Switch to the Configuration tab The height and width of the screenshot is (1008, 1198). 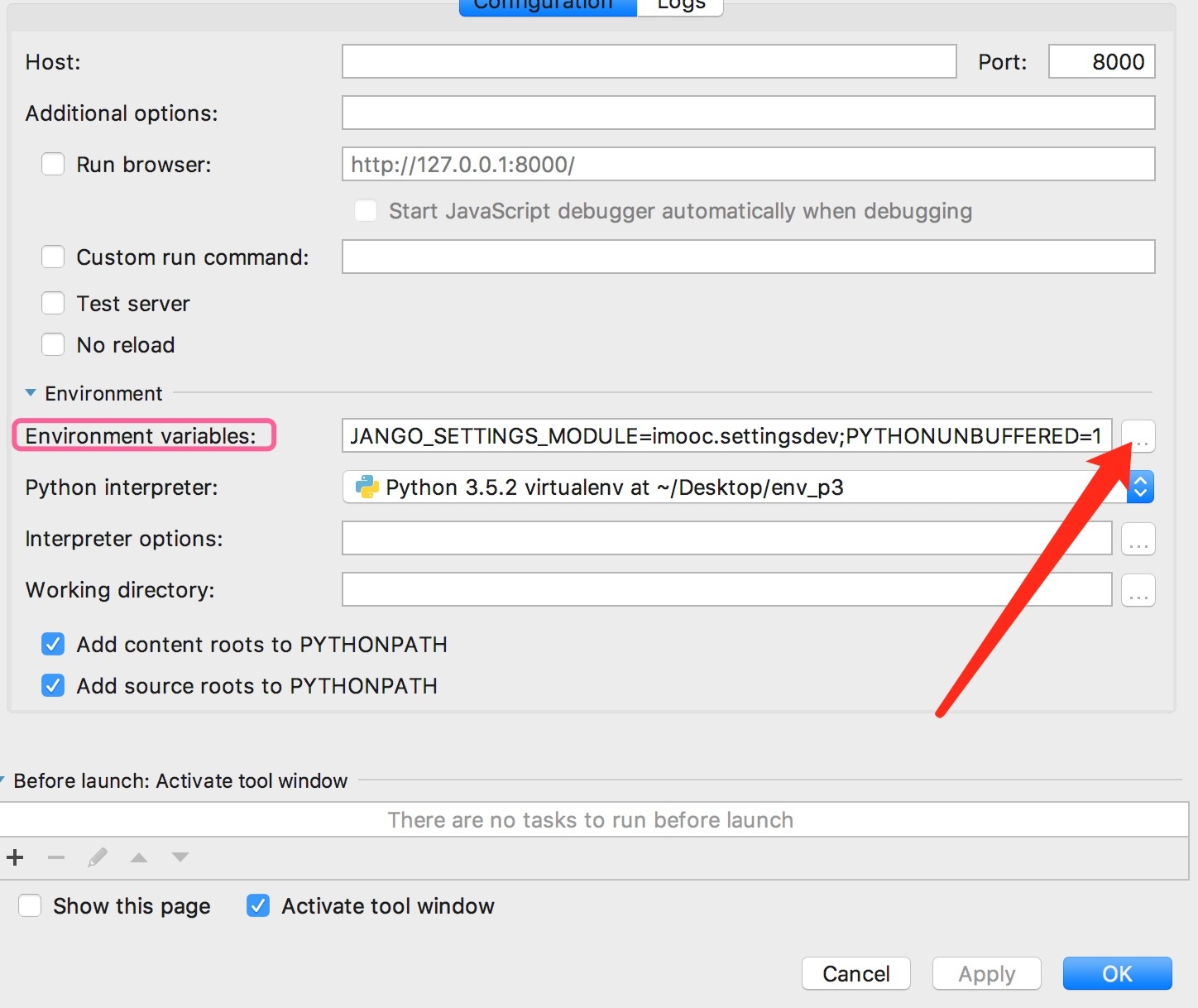[548, 7]
